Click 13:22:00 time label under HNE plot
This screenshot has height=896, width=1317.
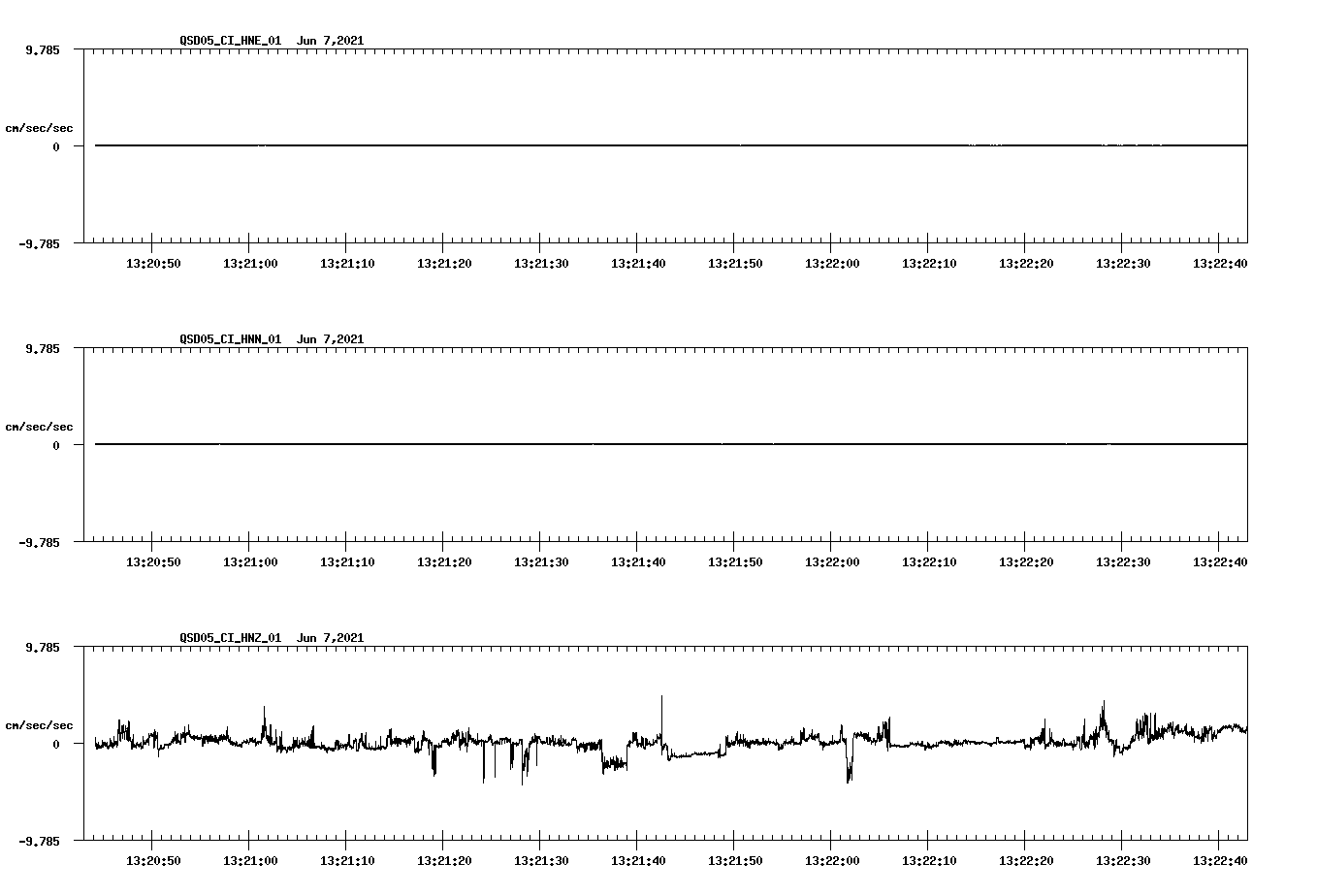[x=832, y=264]
